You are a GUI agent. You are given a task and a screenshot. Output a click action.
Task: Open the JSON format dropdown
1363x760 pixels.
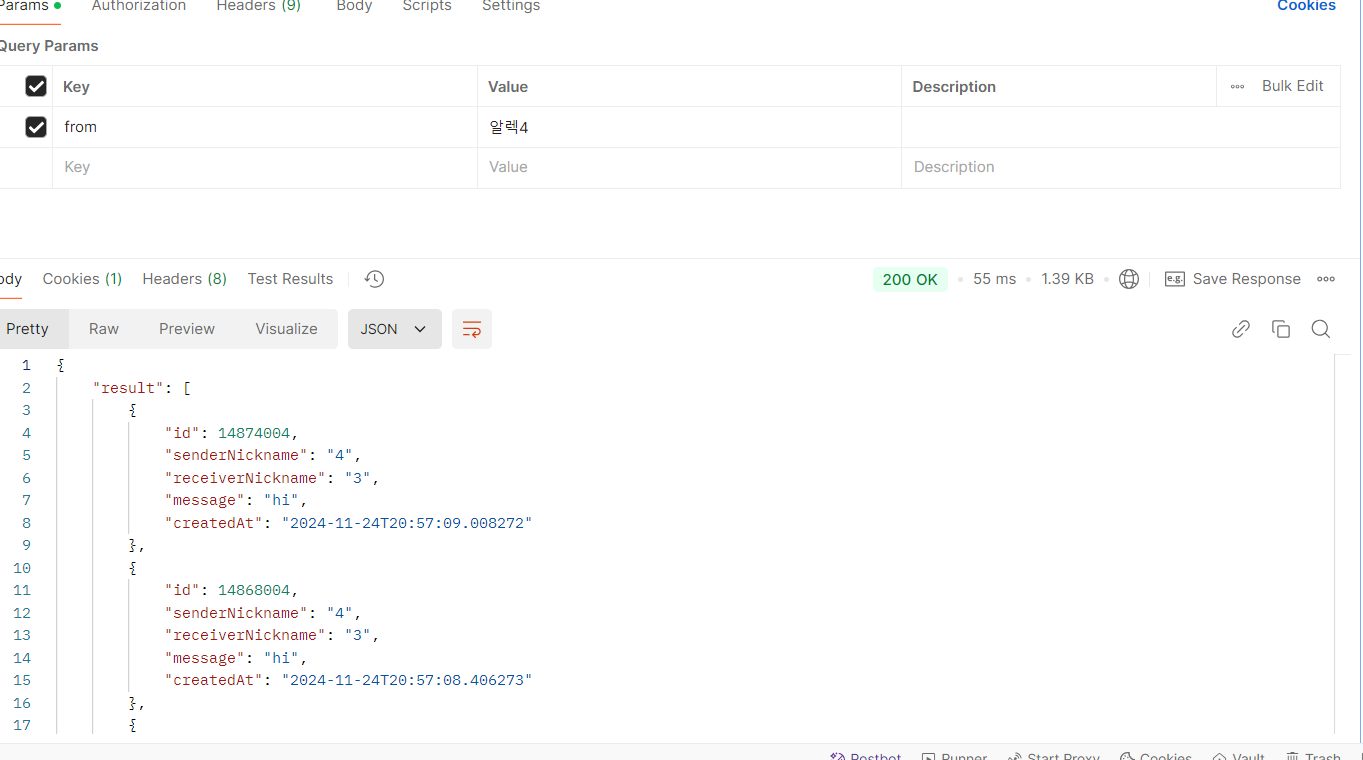pyautogui.click(x=395, y=329)
